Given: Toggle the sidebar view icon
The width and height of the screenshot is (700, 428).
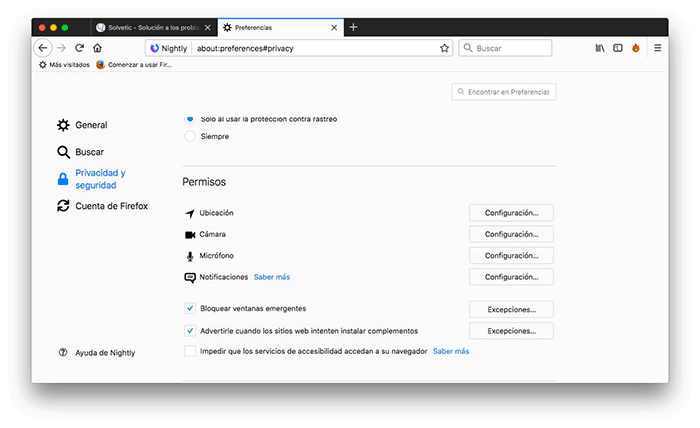Looking at the screenshot, I should 617,48.
